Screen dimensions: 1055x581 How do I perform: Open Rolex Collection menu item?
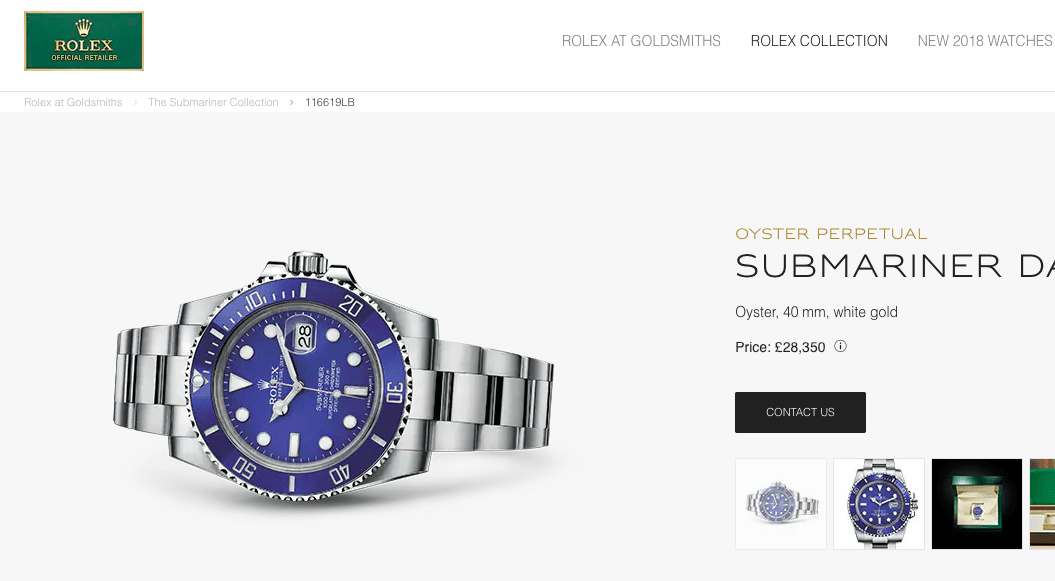(819, 41)
